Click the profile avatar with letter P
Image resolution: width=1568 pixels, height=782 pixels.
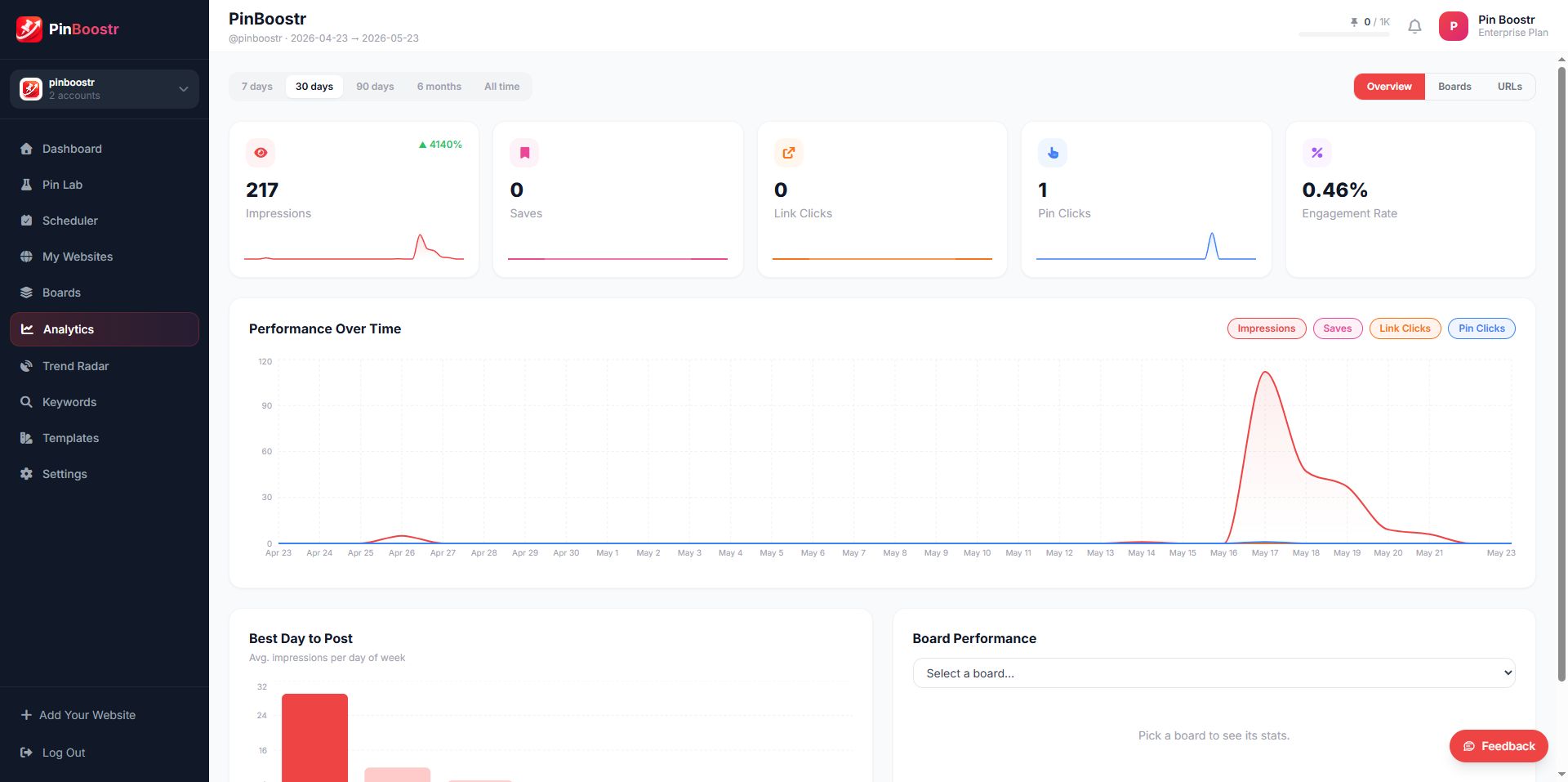1454,26
